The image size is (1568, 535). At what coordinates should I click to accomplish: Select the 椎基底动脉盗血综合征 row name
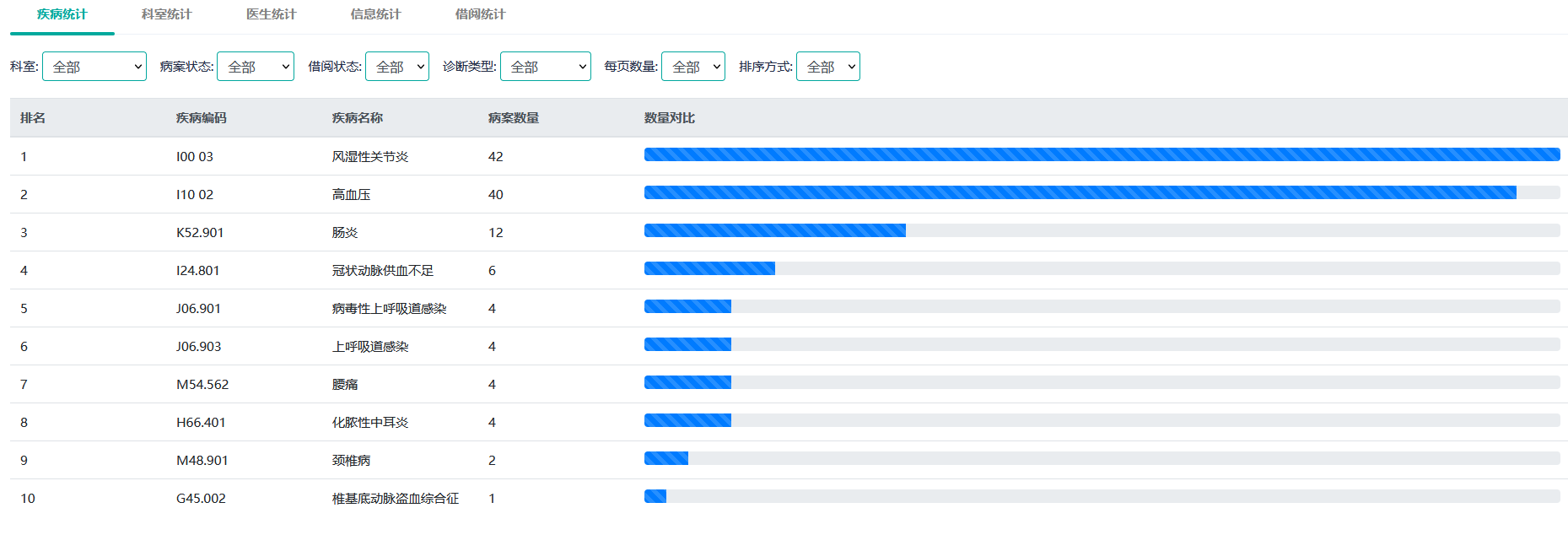[395, 499]
